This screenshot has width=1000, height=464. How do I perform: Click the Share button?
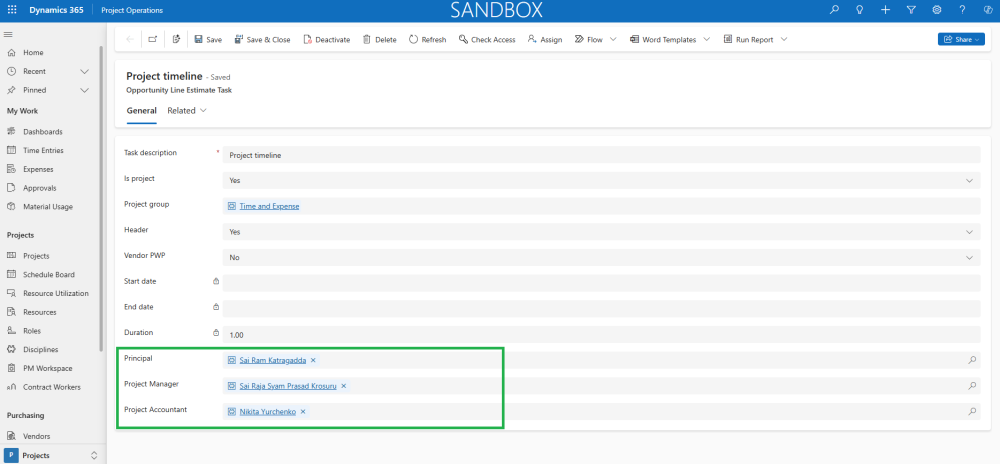tap(961, 40)
